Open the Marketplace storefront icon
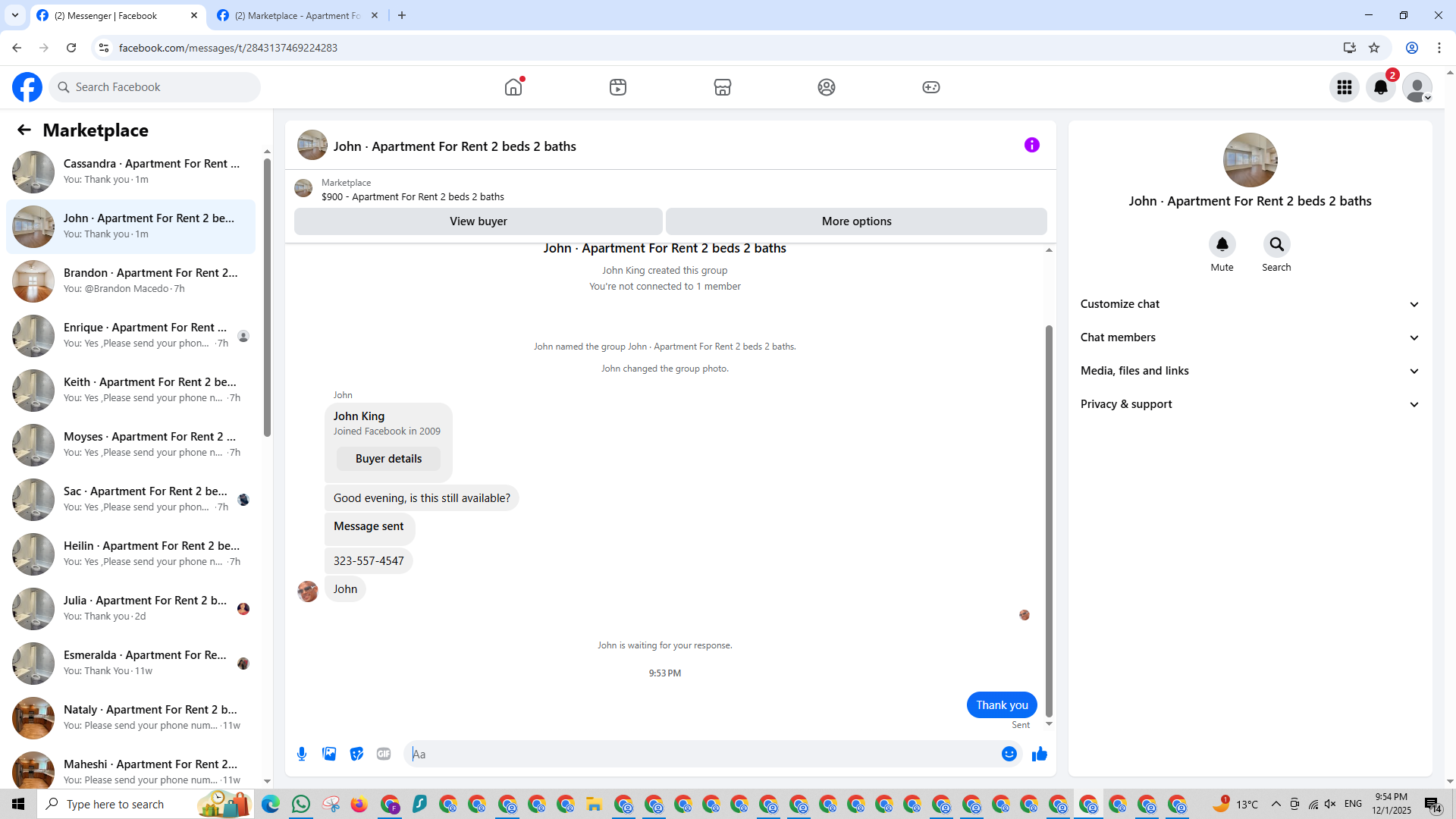 point(723,87)
